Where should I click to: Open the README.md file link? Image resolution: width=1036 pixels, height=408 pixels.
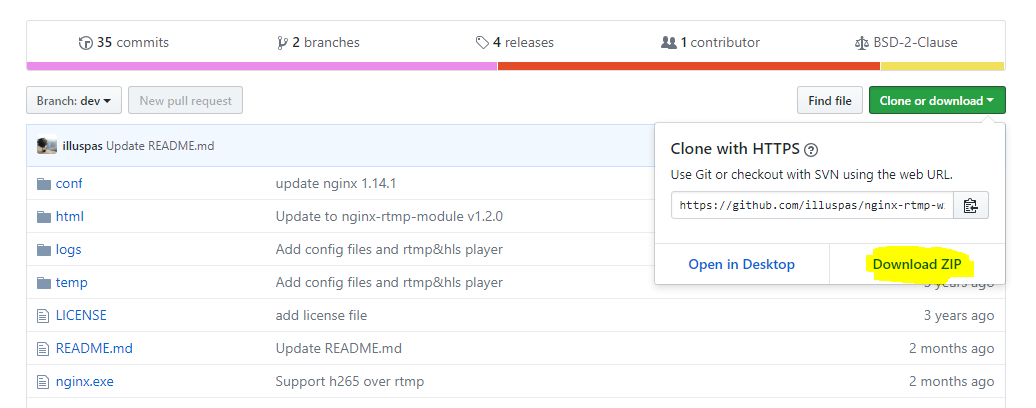94,349
